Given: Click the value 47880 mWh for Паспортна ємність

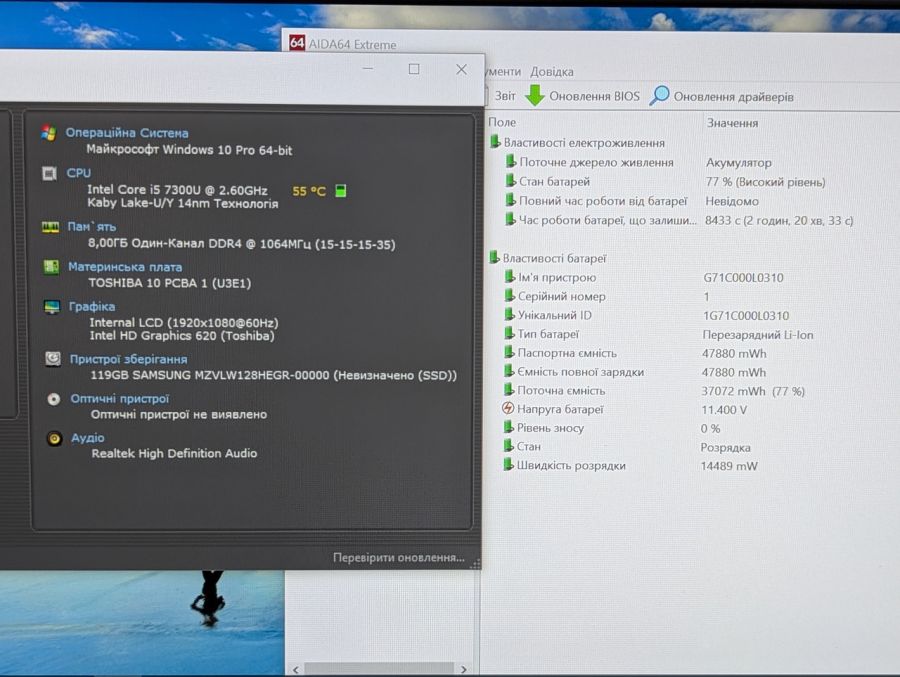Looking at the screenshot, I should click(x=734, y=353).
